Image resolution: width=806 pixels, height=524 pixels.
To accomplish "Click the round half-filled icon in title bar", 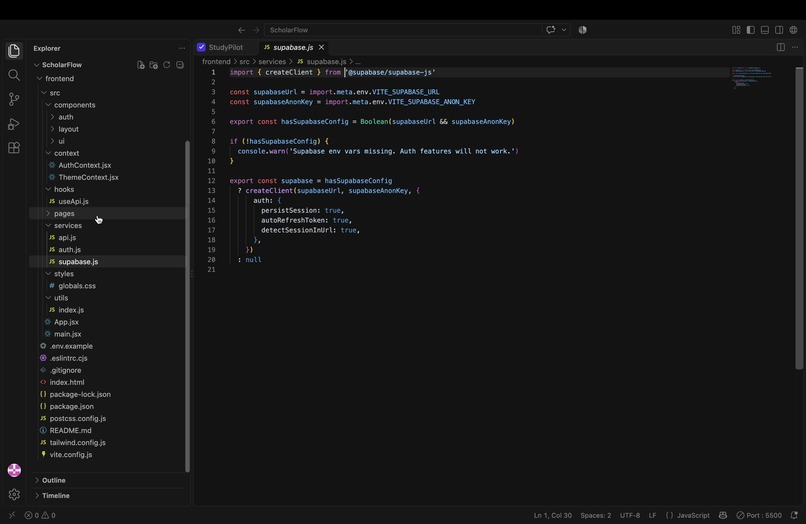I will click(582, 30).
